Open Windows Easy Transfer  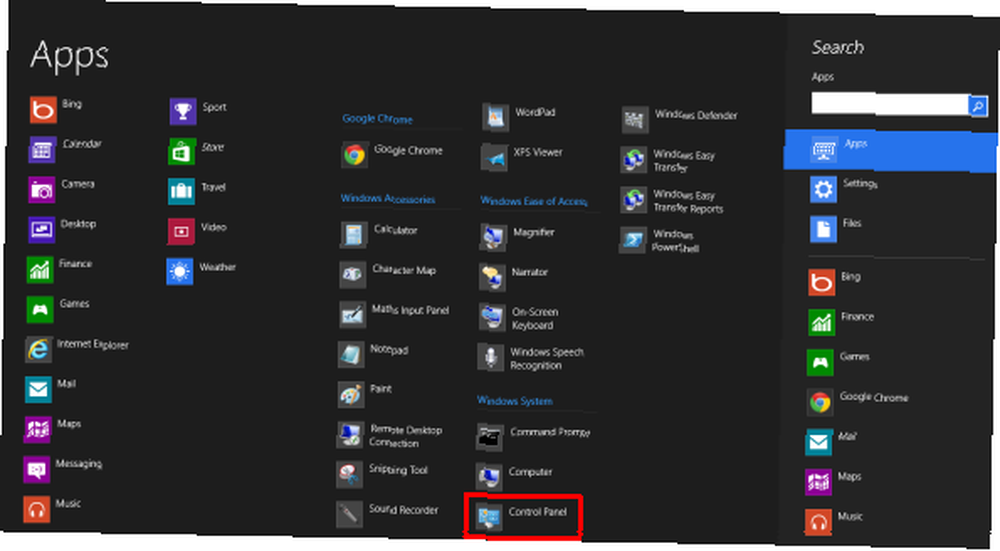click(x=668, y=160)
